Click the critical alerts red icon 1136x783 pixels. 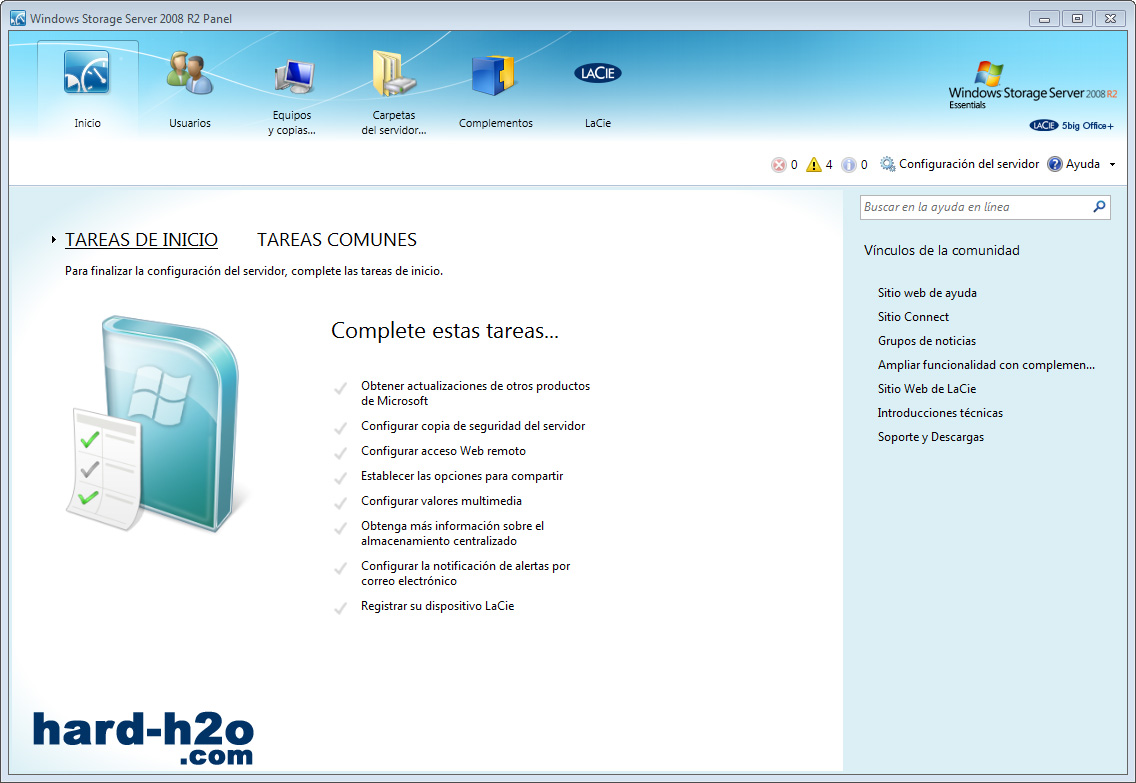[778, 164]
